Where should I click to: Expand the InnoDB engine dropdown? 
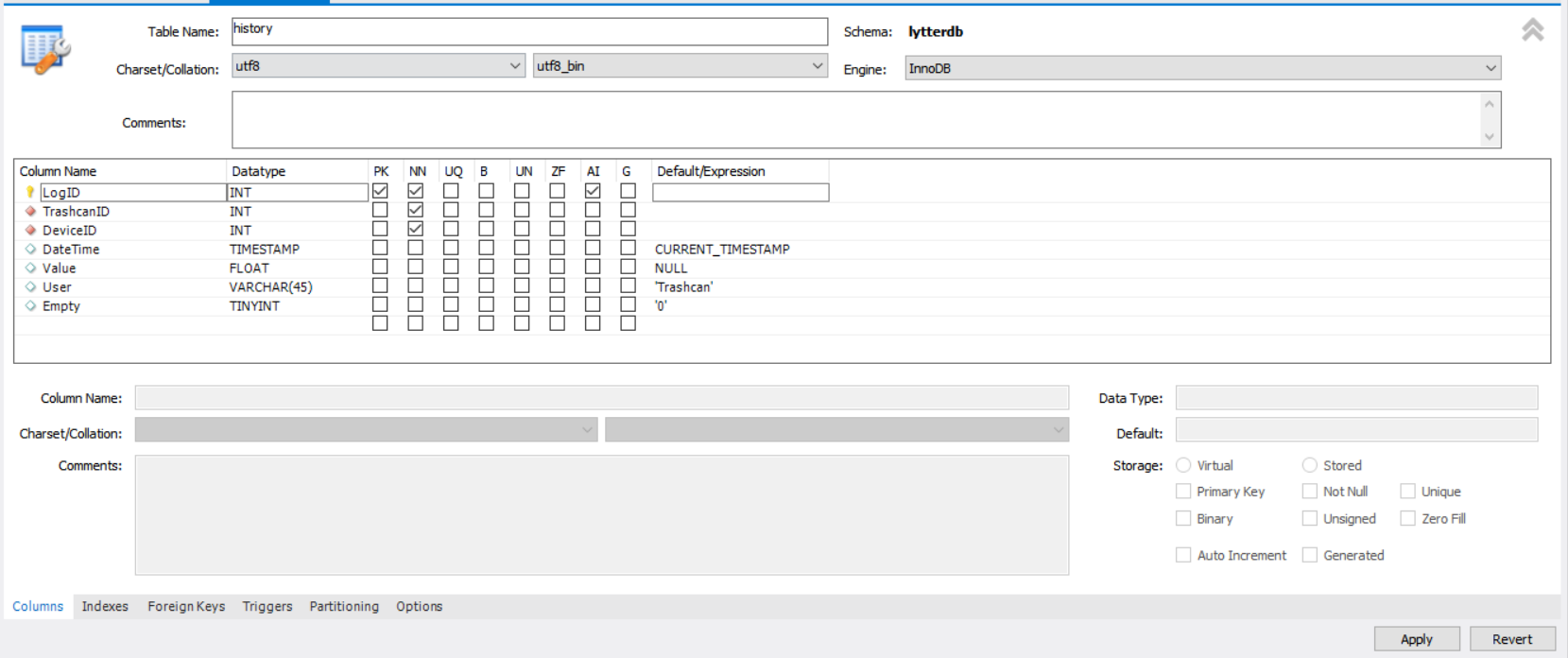1202,68
